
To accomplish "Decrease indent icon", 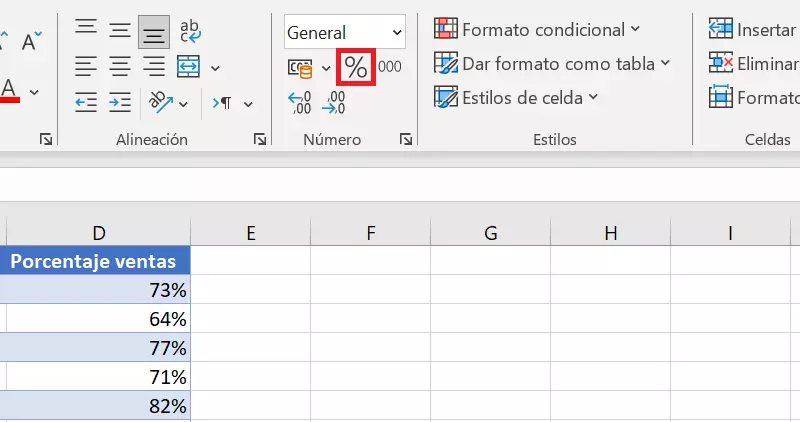I will point(86,103).
